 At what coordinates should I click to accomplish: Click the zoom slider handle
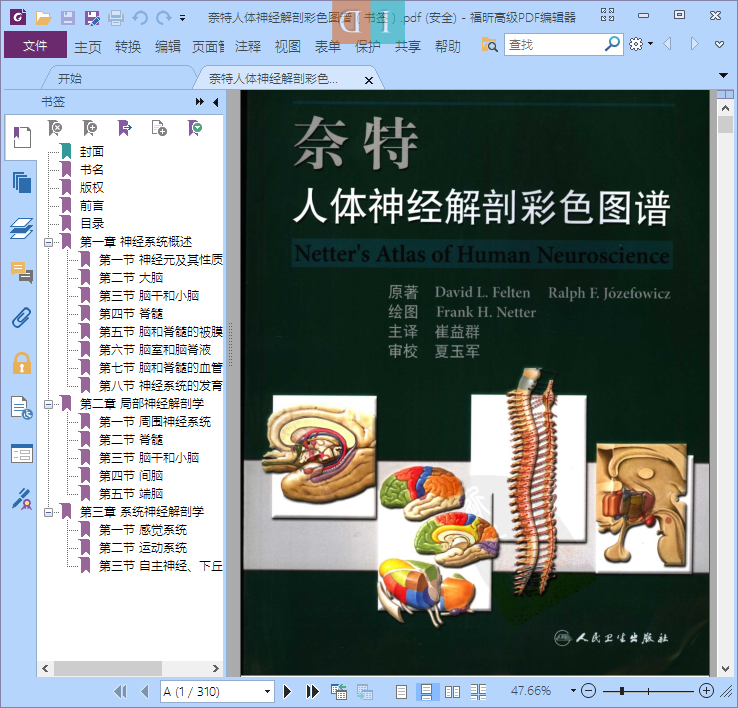point(622,691)
